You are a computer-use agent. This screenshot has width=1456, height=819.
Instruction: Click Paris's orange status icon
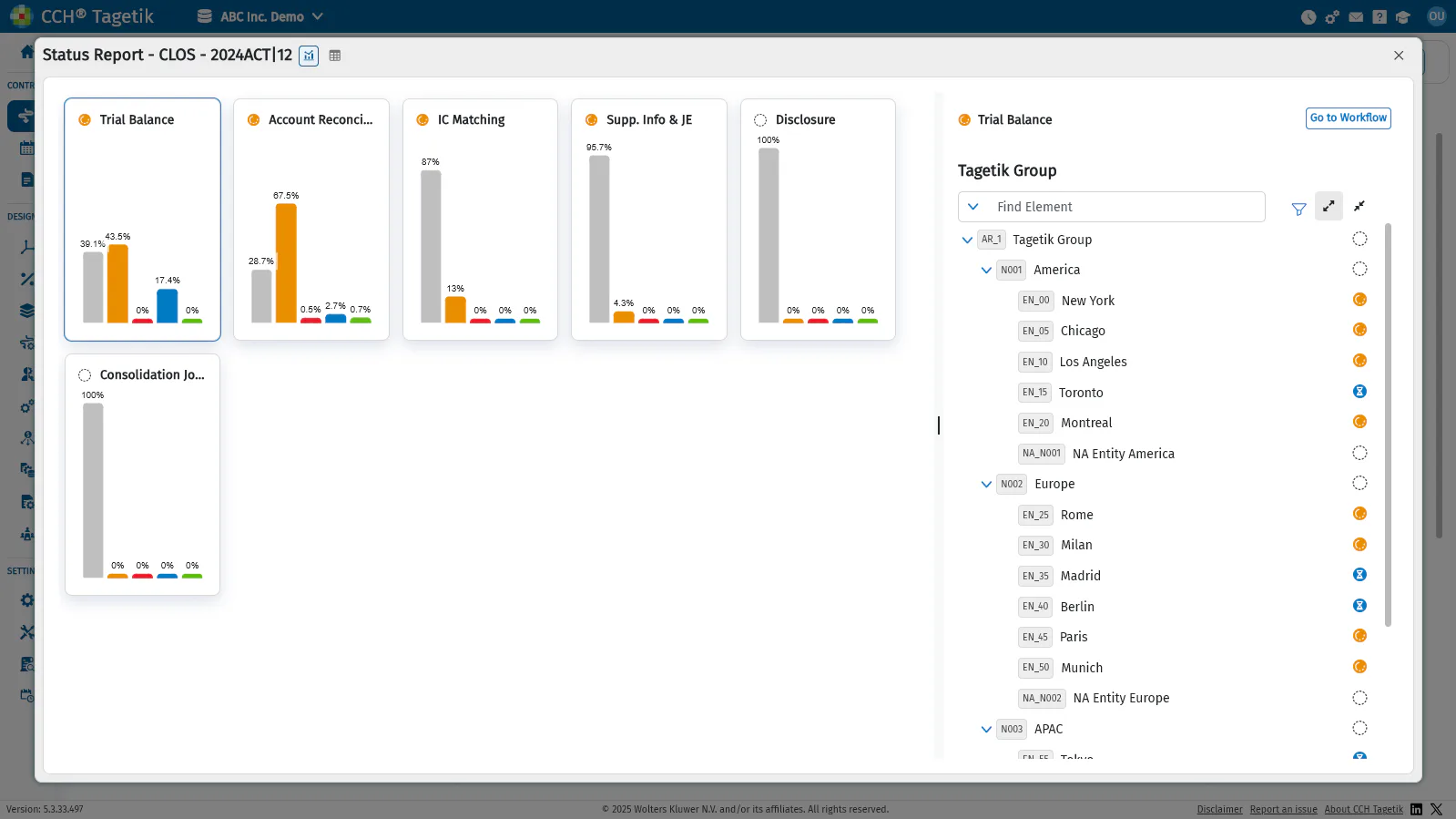[1359, 636]
